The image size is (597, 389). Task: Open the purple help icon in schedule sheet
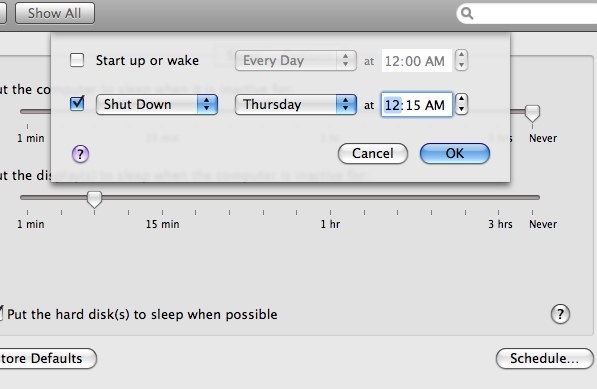point(80,154)
